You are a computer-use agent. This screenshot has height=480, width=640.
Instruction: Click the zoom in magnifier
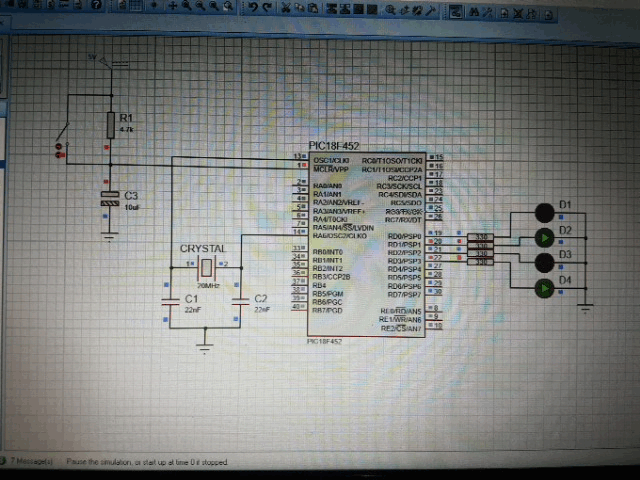187,6
